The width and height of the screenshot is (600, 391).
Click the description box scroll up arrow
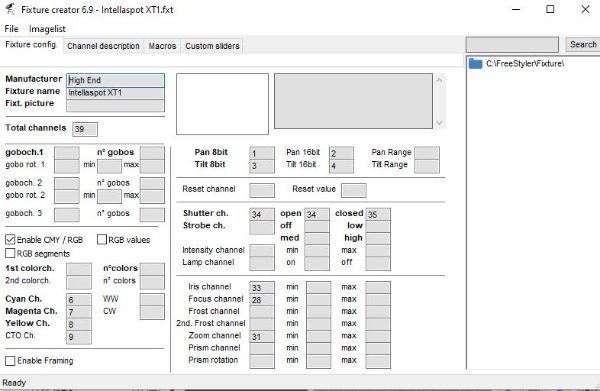click(439, 80)
